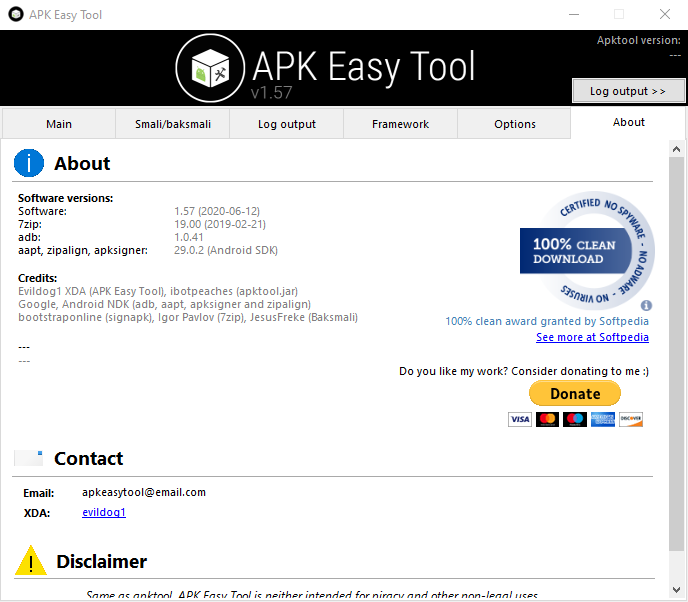Click the Softpedia 100% Clean badge
688x602 pixels.
(587, 251)
